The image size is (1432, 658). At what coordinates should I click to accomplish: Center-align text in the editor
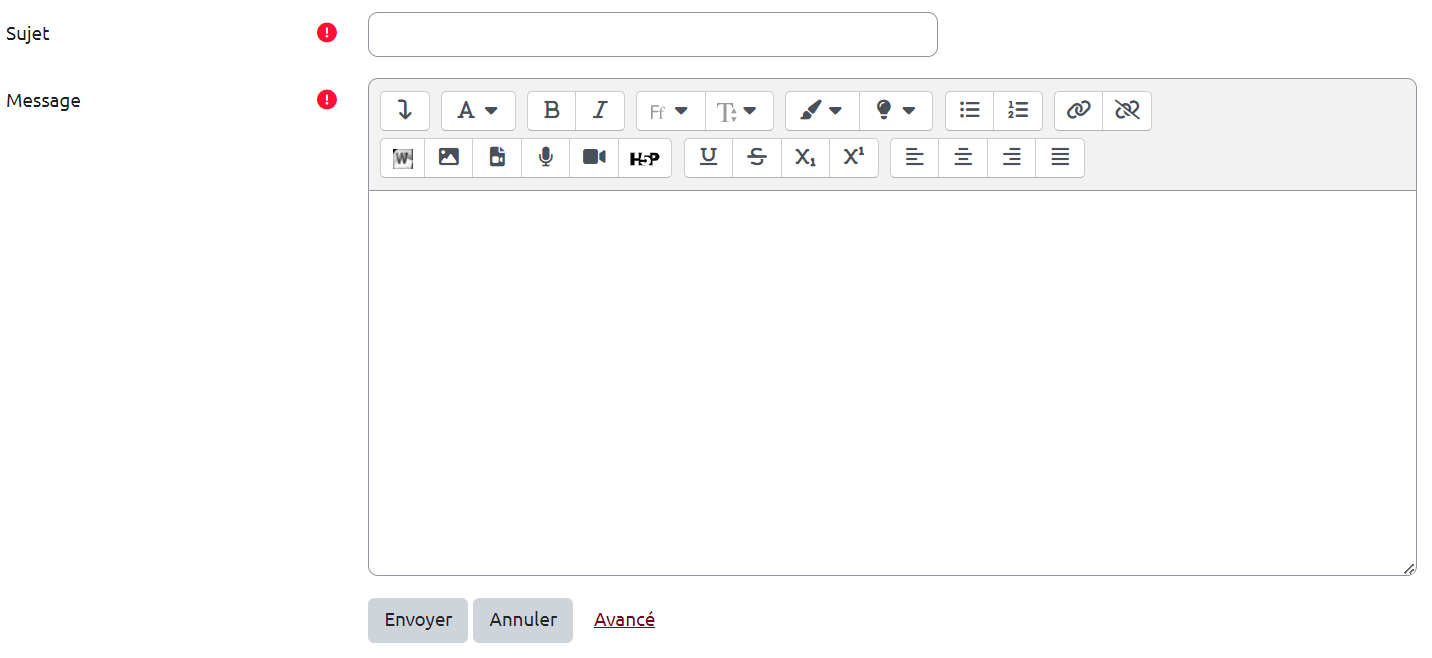point(963,158)
